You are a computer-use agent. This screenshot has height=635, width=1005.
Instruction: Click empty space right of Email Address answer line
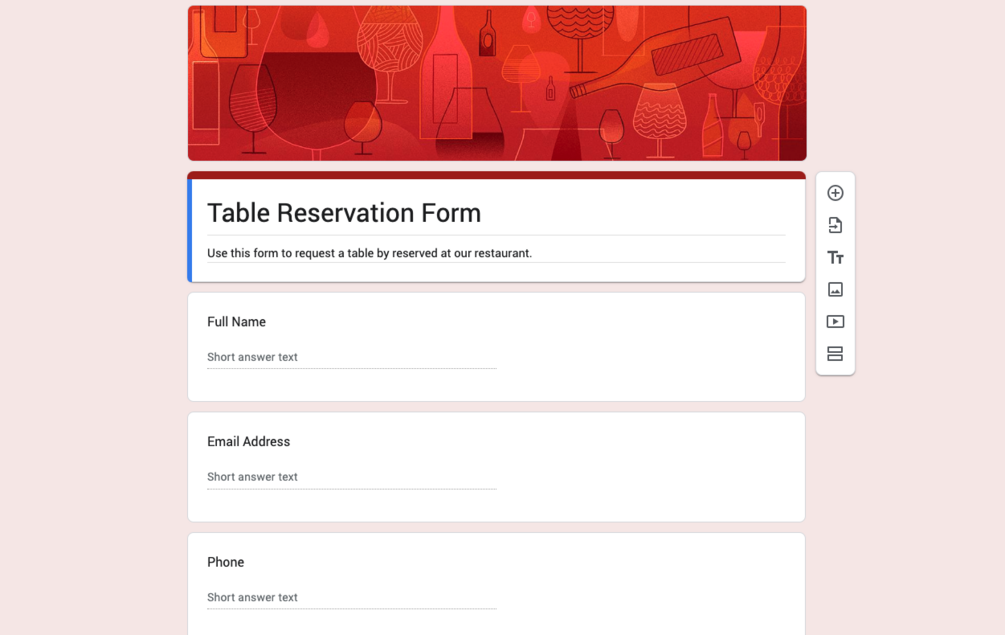(x=650, y=477)
